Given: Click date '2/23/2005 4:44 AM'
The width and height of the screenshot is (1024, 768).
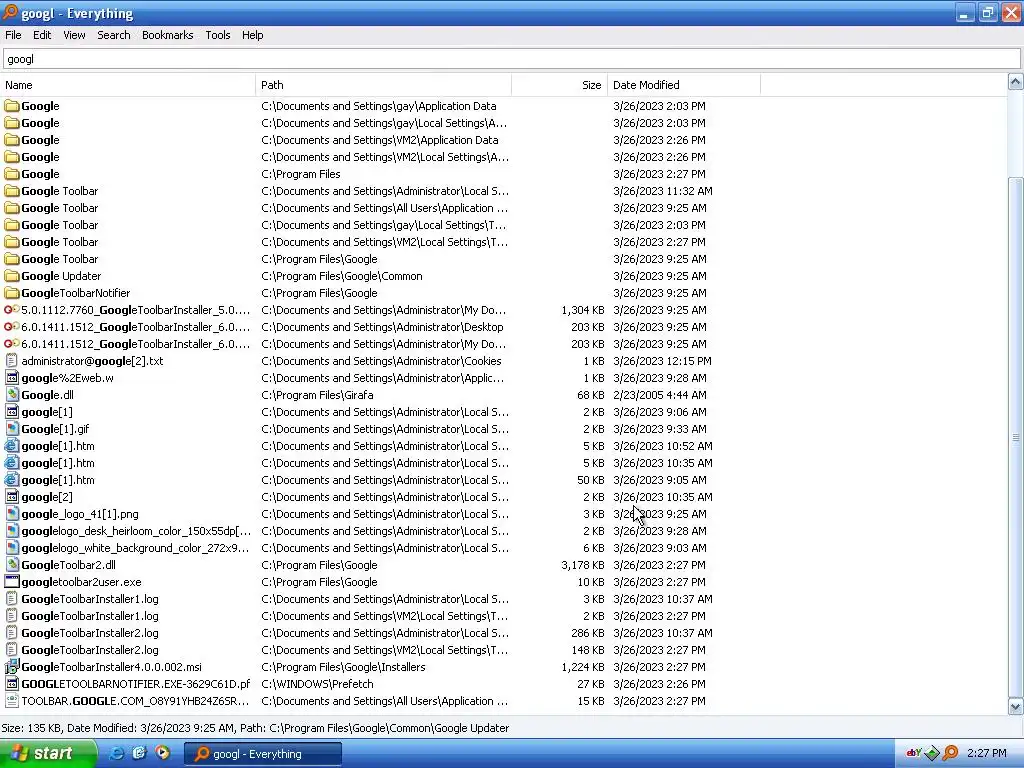Looking at the screenshot, I should point(660,395).
